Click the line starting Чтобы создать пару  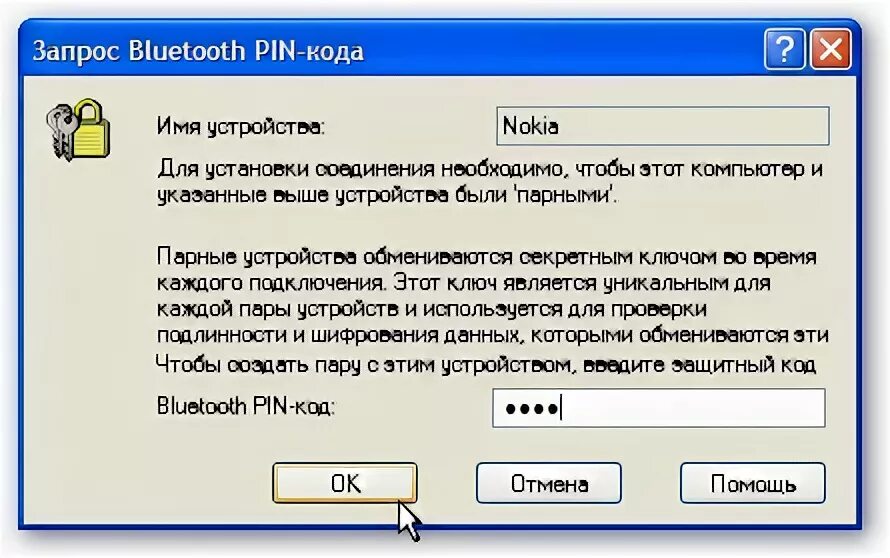[486, 364]
